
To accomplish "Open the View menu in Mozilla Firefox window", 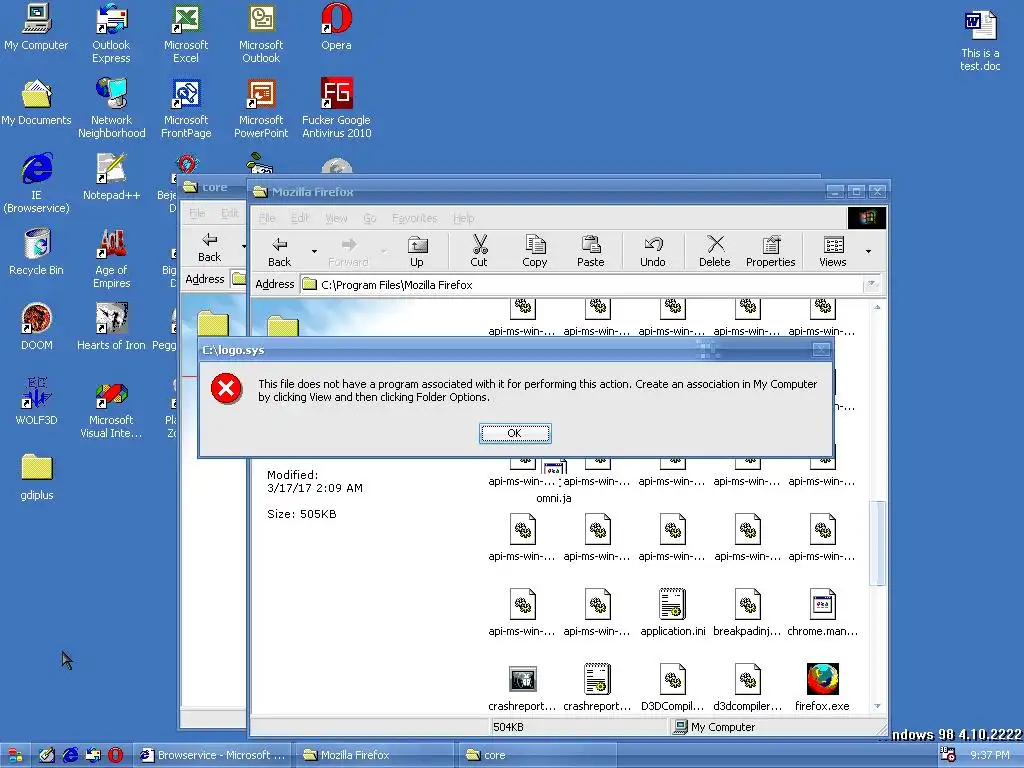I will coord(336,218).
